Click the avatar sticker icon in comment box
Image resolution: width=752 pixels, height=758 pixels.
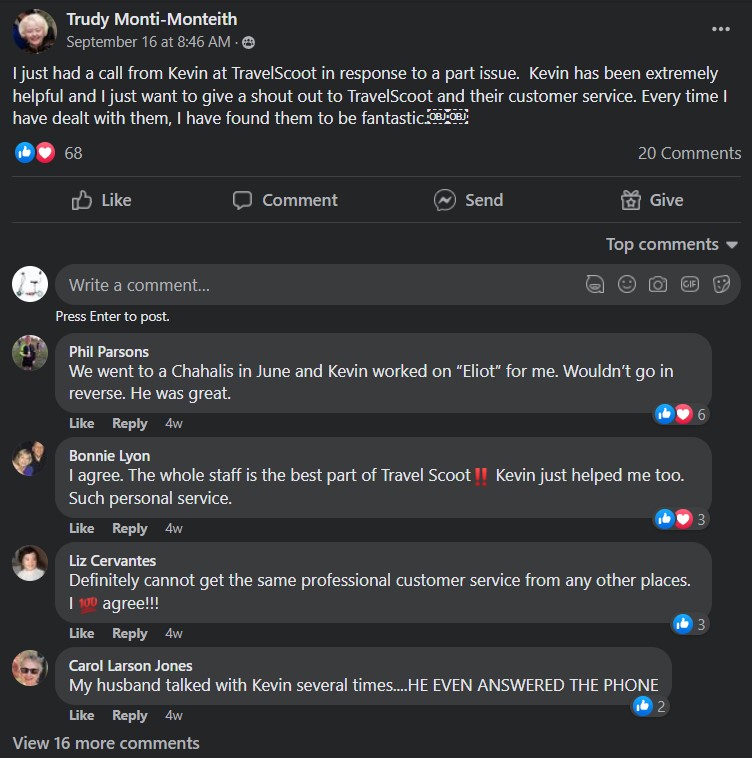595,285
